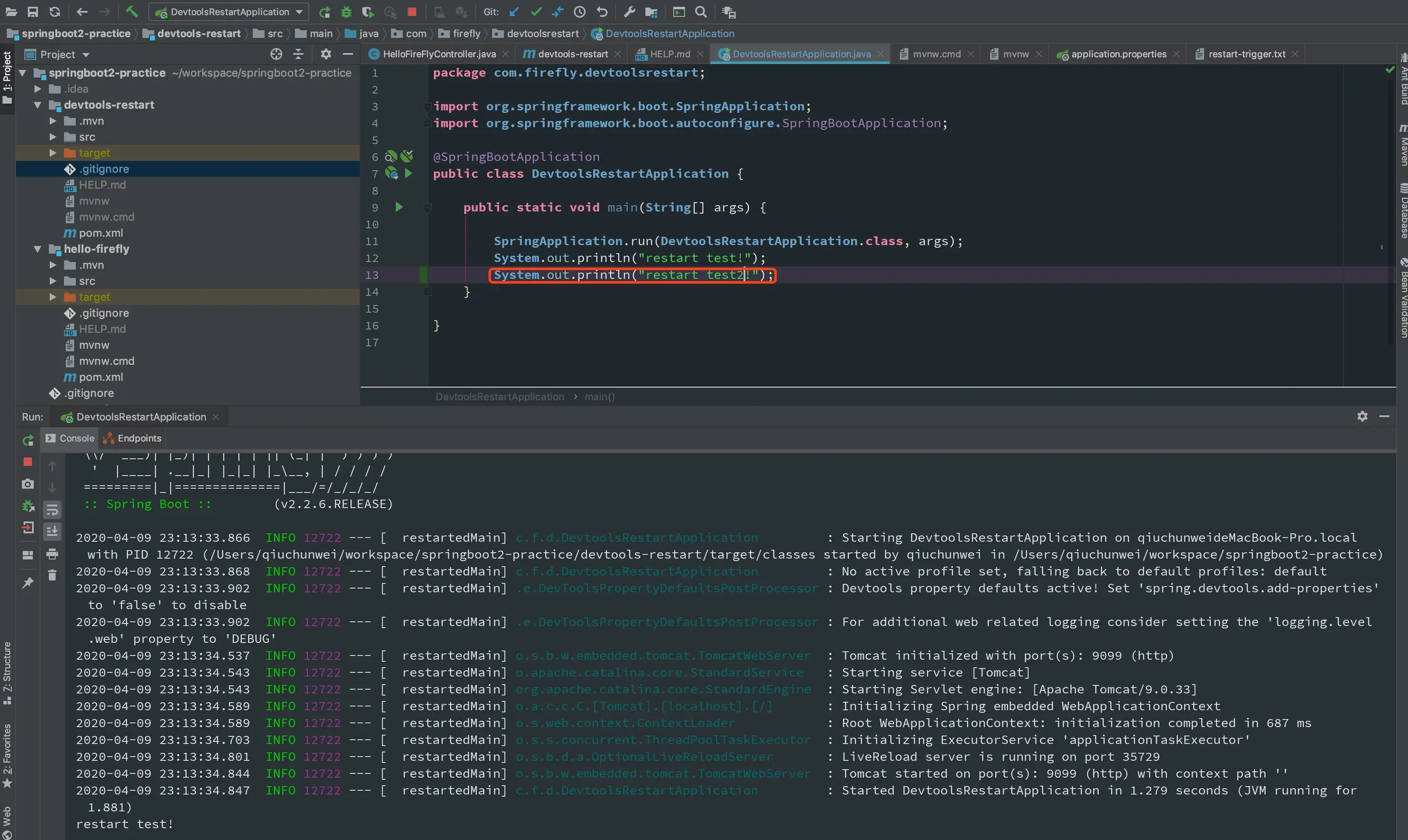1408x840 pixels.
Task: Open the Database side tool window
Action: pos(1403,210)
